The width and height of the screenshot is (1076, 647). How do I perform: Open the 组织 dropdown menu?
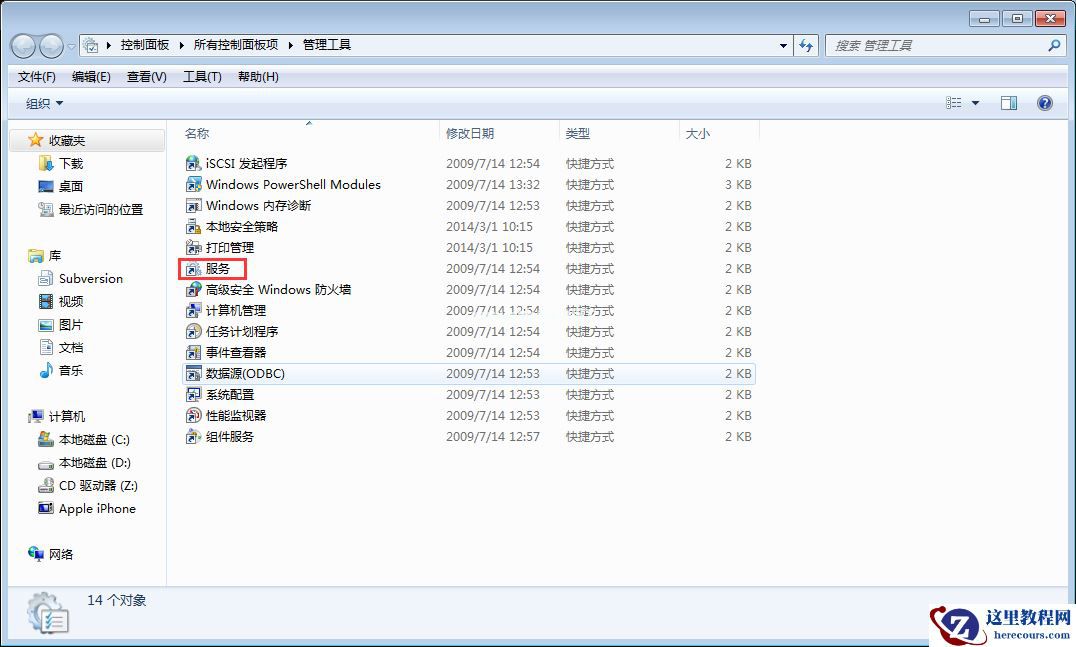(x=40, y=102)
